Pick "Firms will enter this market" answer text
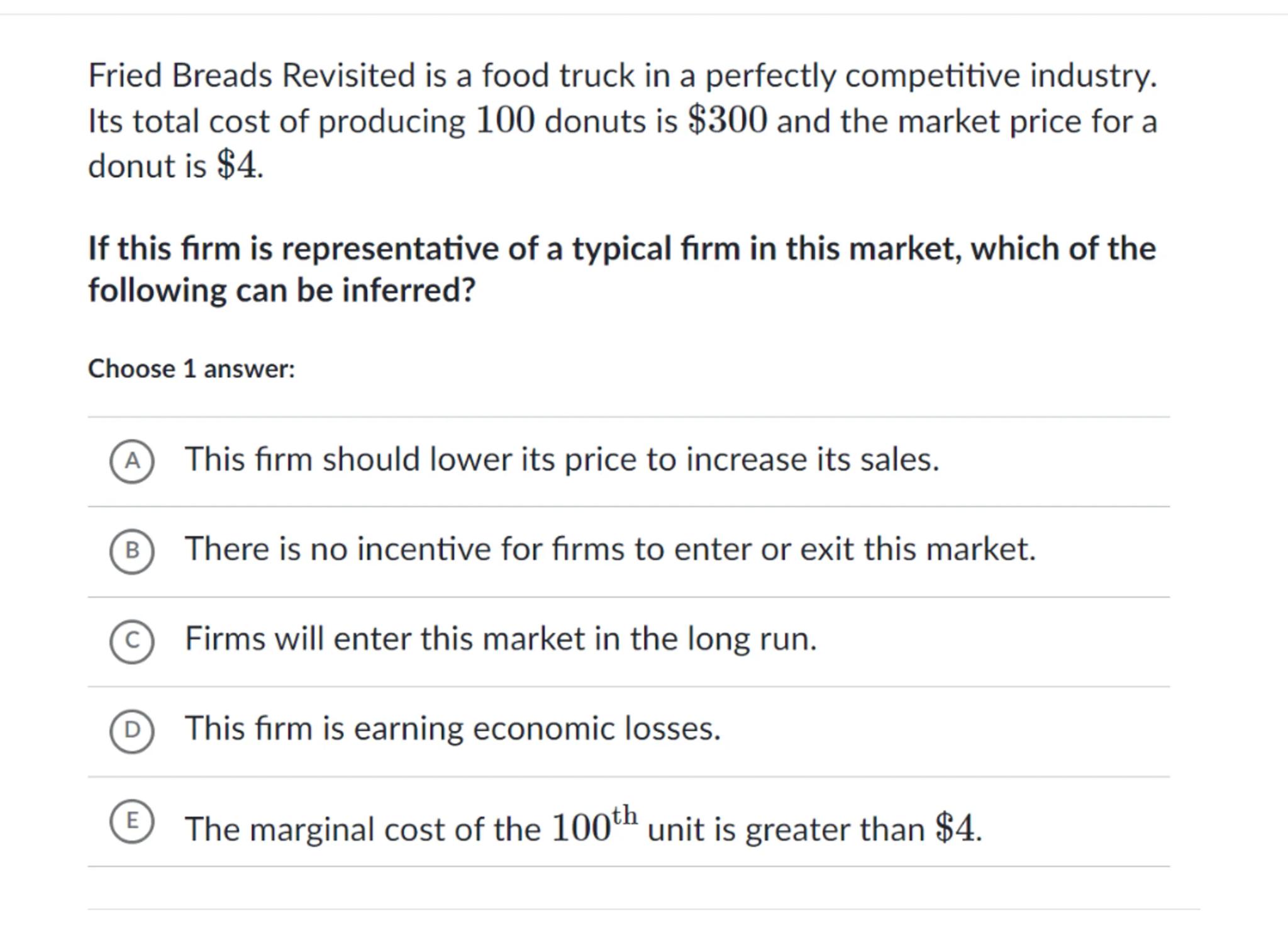This screenshot has width=1288, height=945. (501, 639)
